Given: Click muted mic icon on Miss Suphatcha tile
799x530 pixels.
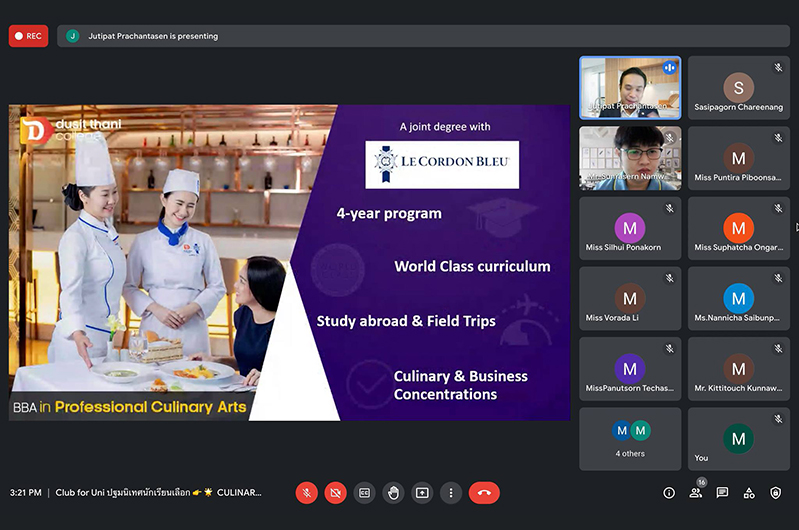Looking at the screenshot, I should [x=778, y=208].
